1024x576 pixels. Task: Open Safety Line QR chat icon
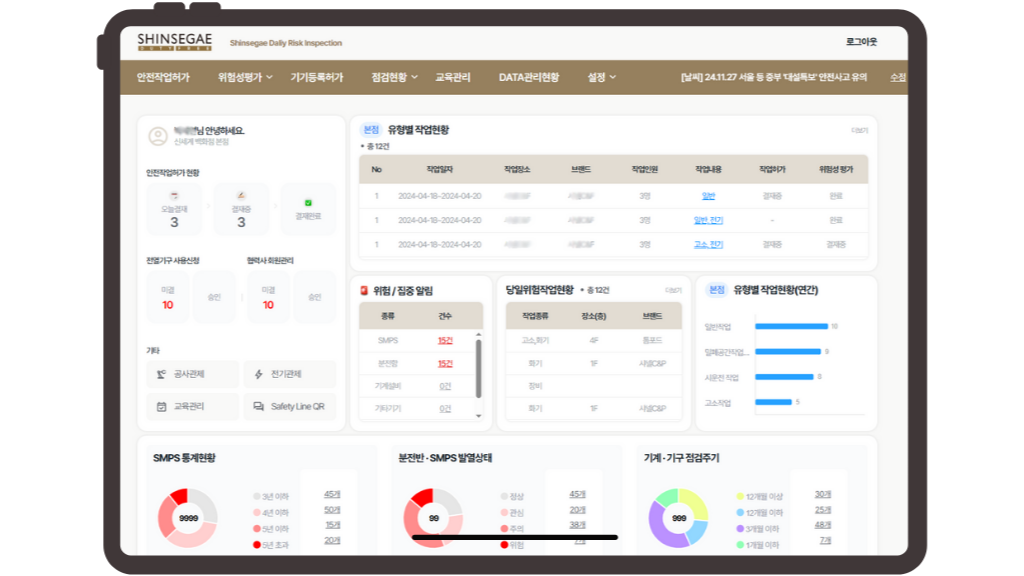click(x=259, y=407)
